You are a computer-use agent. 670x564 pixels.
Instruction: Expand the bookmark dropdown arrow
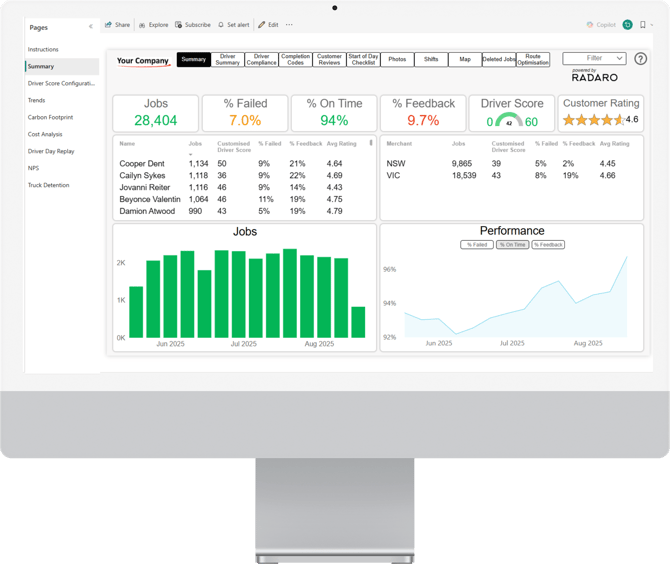(x=652, y=25)
